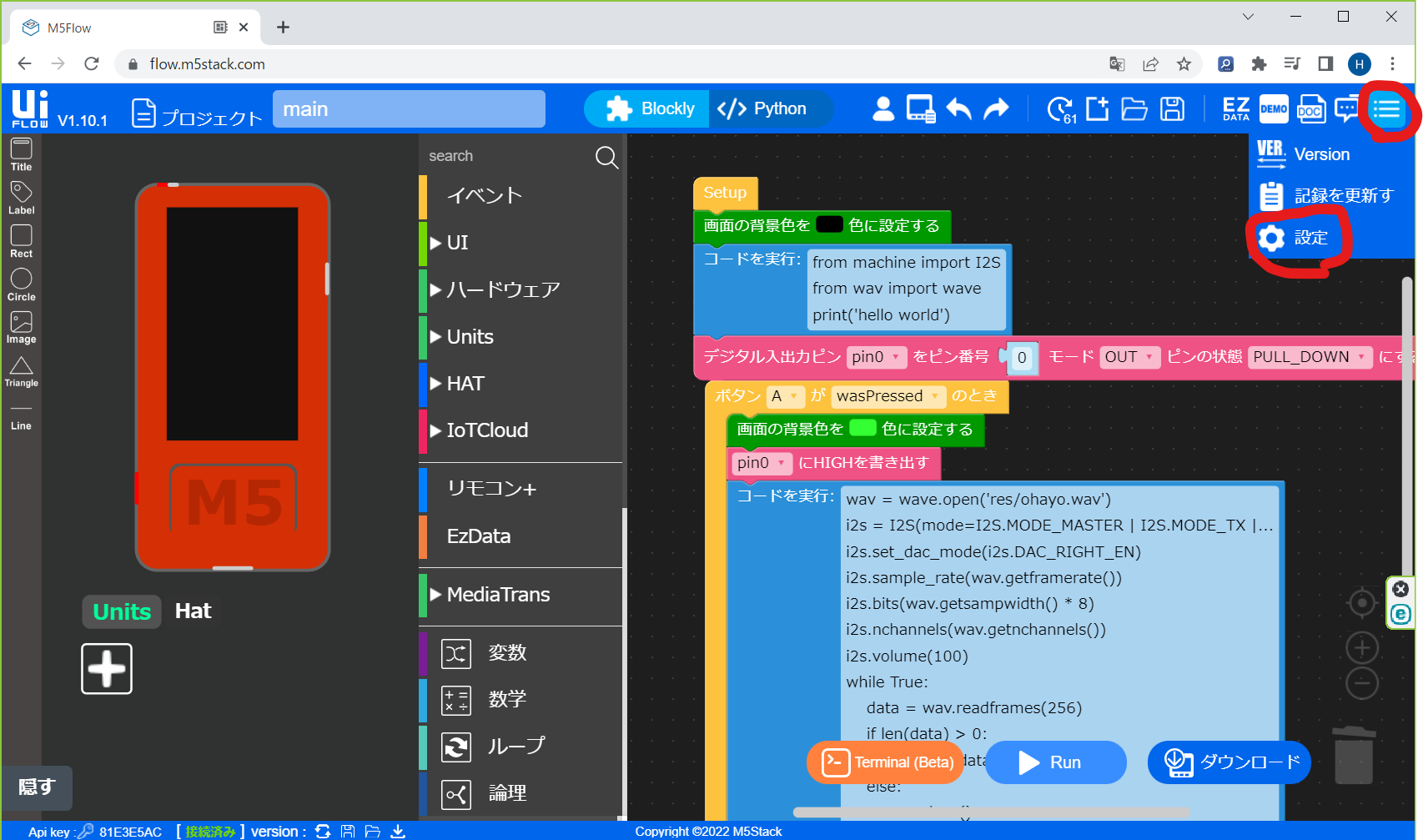The width and height of the screenshot is (1423, 840).
Task: Open the device manager monitor icon
Action: point(921,108)
